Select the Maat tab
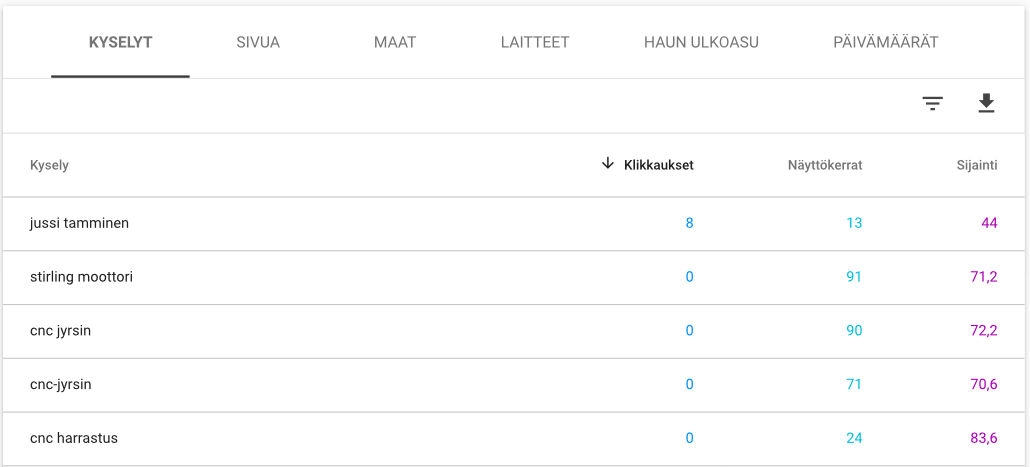1030x467 pixels. point(395,43)
